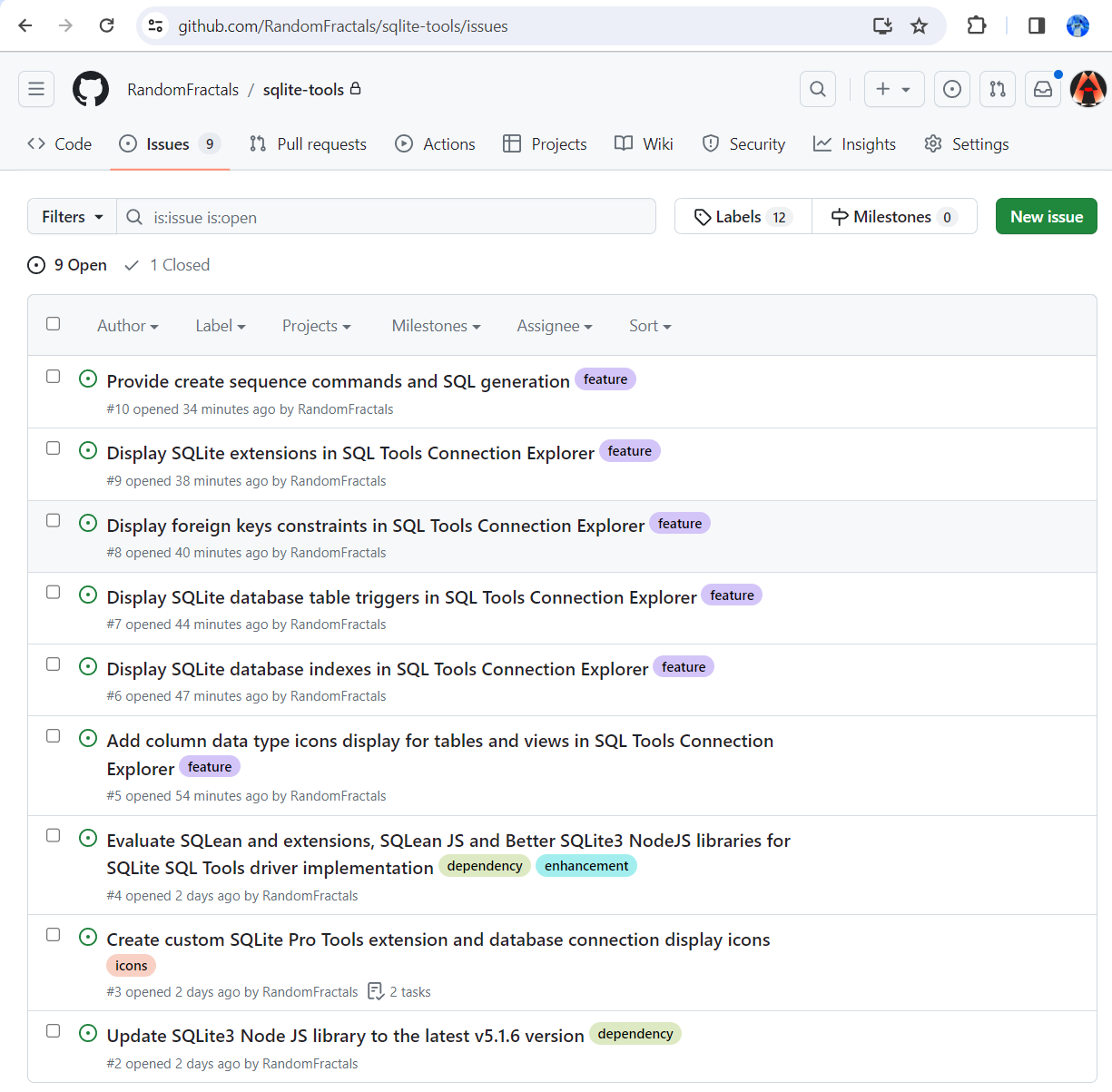Viewport: 1112px width, 1092px height.
Task: Open the create new plus dropdown
Action: [x=894, y=89]
